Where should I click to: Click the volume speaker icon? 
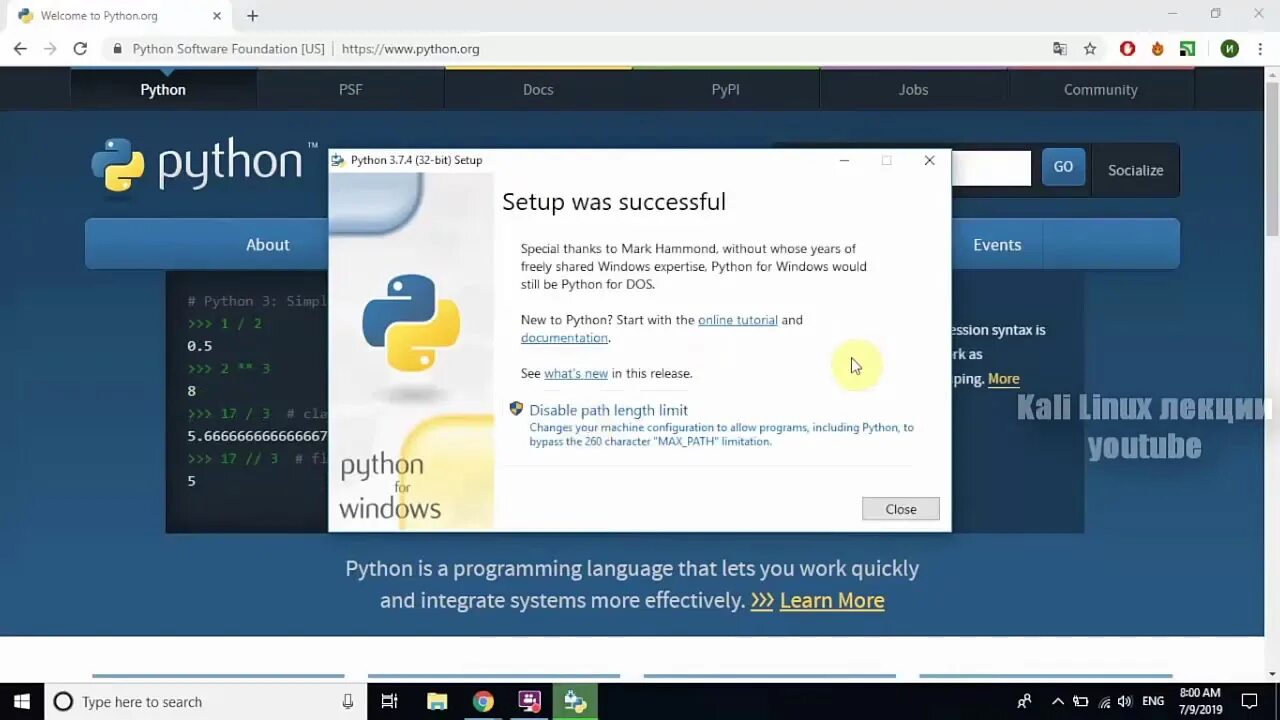pos(1124,701)
